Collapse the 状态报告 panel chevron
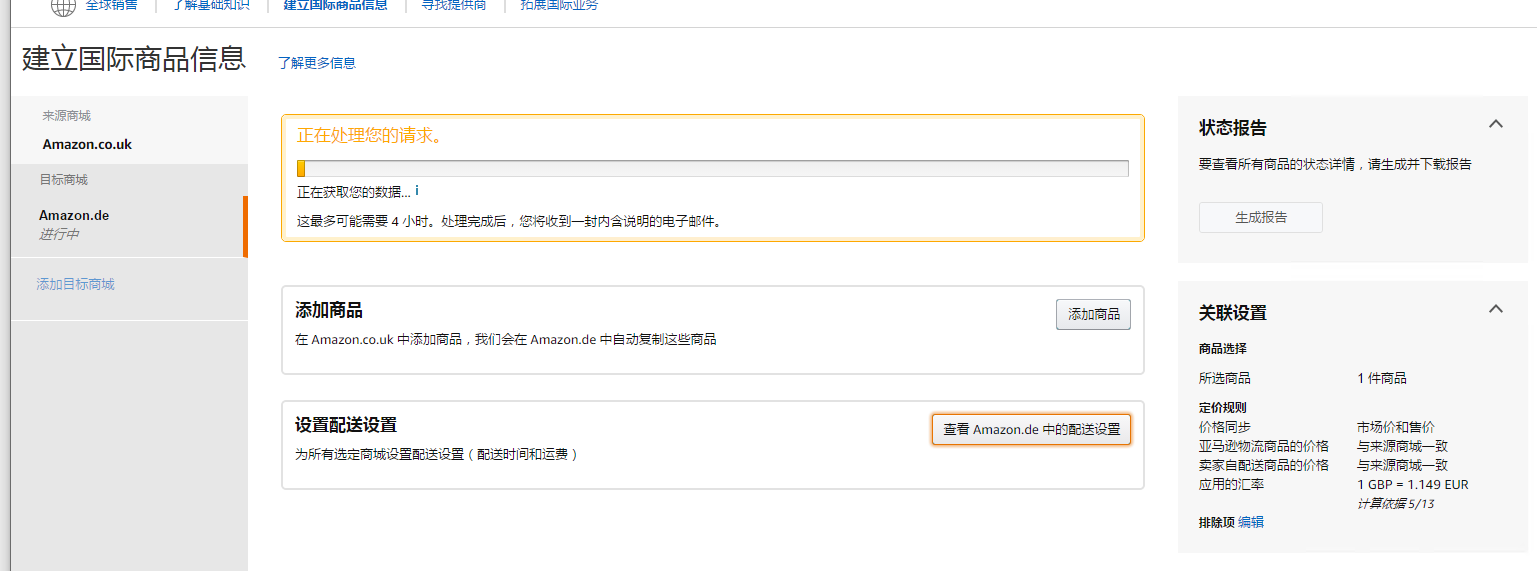1537x571 pixels. pos(1496,124)
